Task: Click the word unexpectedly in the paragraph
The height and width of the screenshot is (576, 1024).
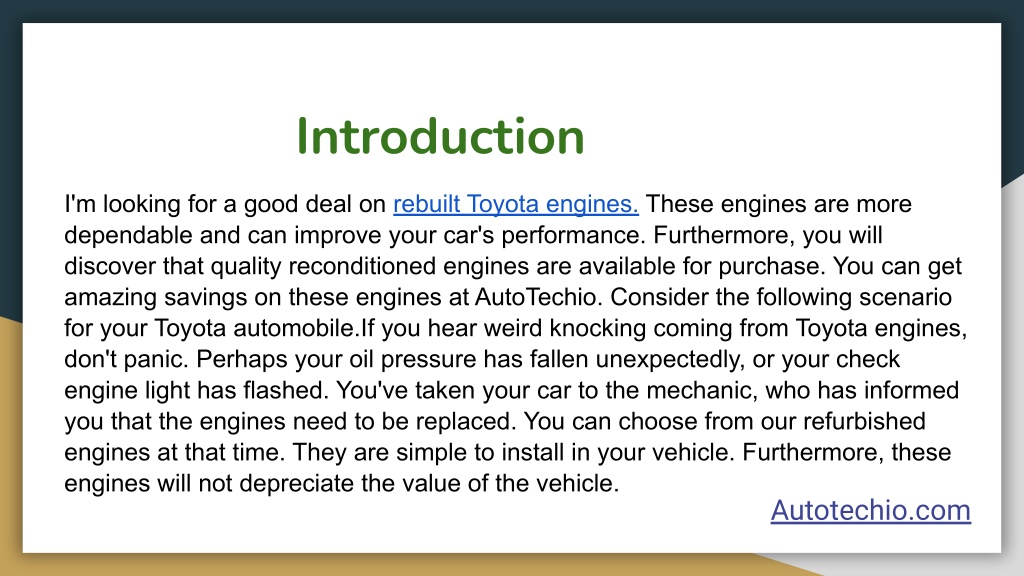Action: pos(670,359)
